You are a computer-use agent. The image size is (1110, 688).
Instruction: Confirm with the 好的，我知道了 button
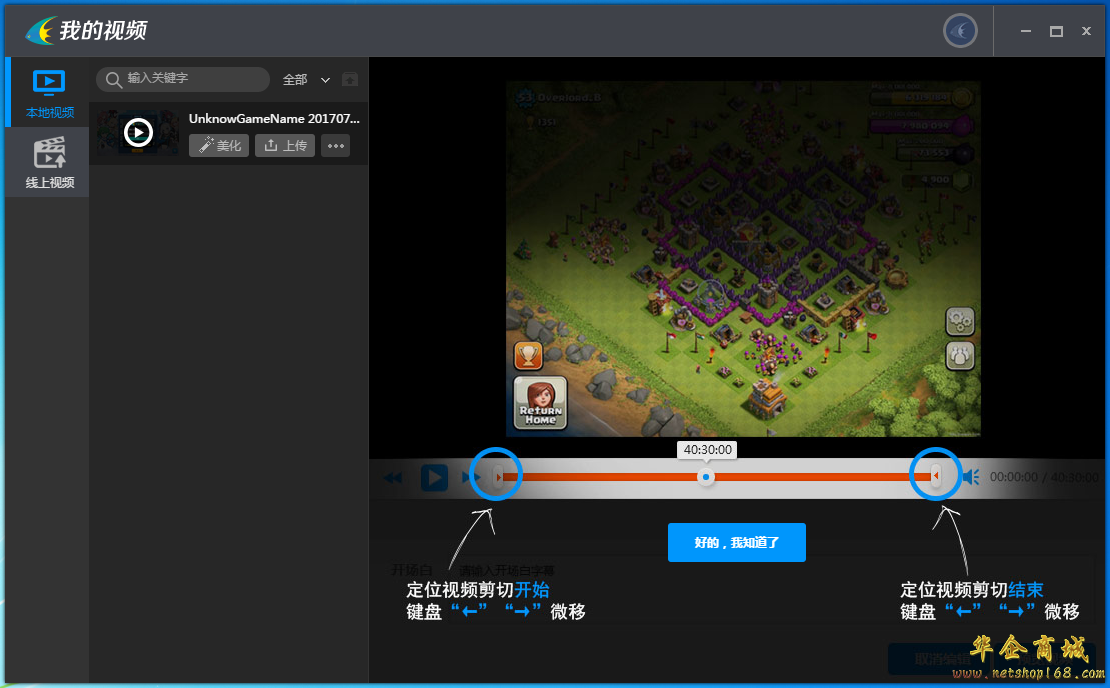(737, 542)
